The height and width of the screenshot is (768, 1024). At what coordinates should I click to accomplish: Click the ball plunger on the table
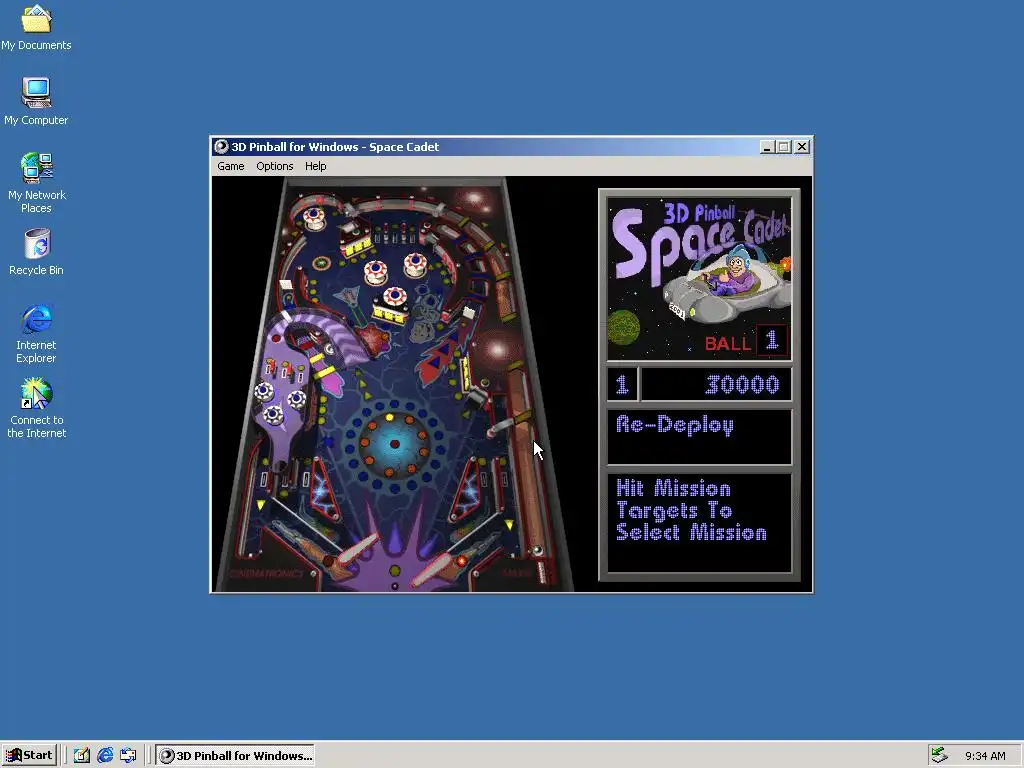coord(541,573)
